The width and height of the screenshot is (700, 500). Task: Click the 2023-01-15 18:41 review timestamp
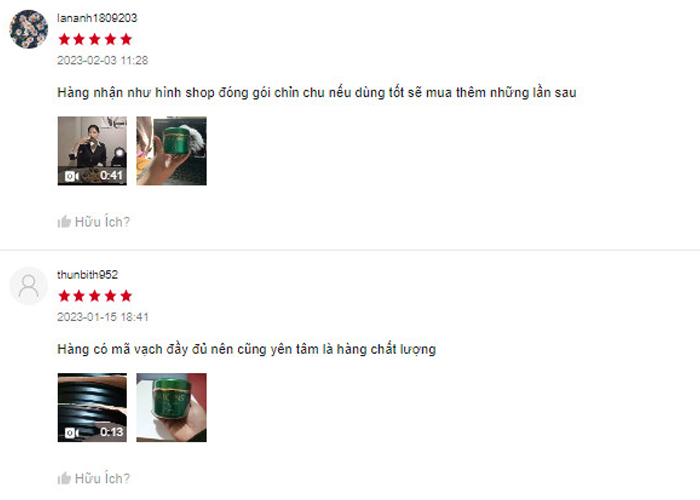point(103,317)
